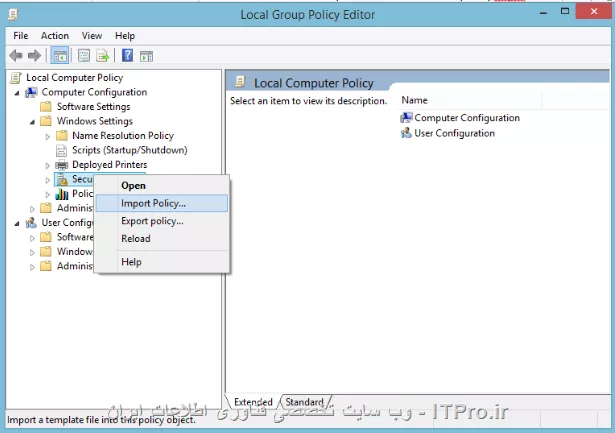Expand the Policy-based QoS node
615x433 pixels.
tap(47, 195)
